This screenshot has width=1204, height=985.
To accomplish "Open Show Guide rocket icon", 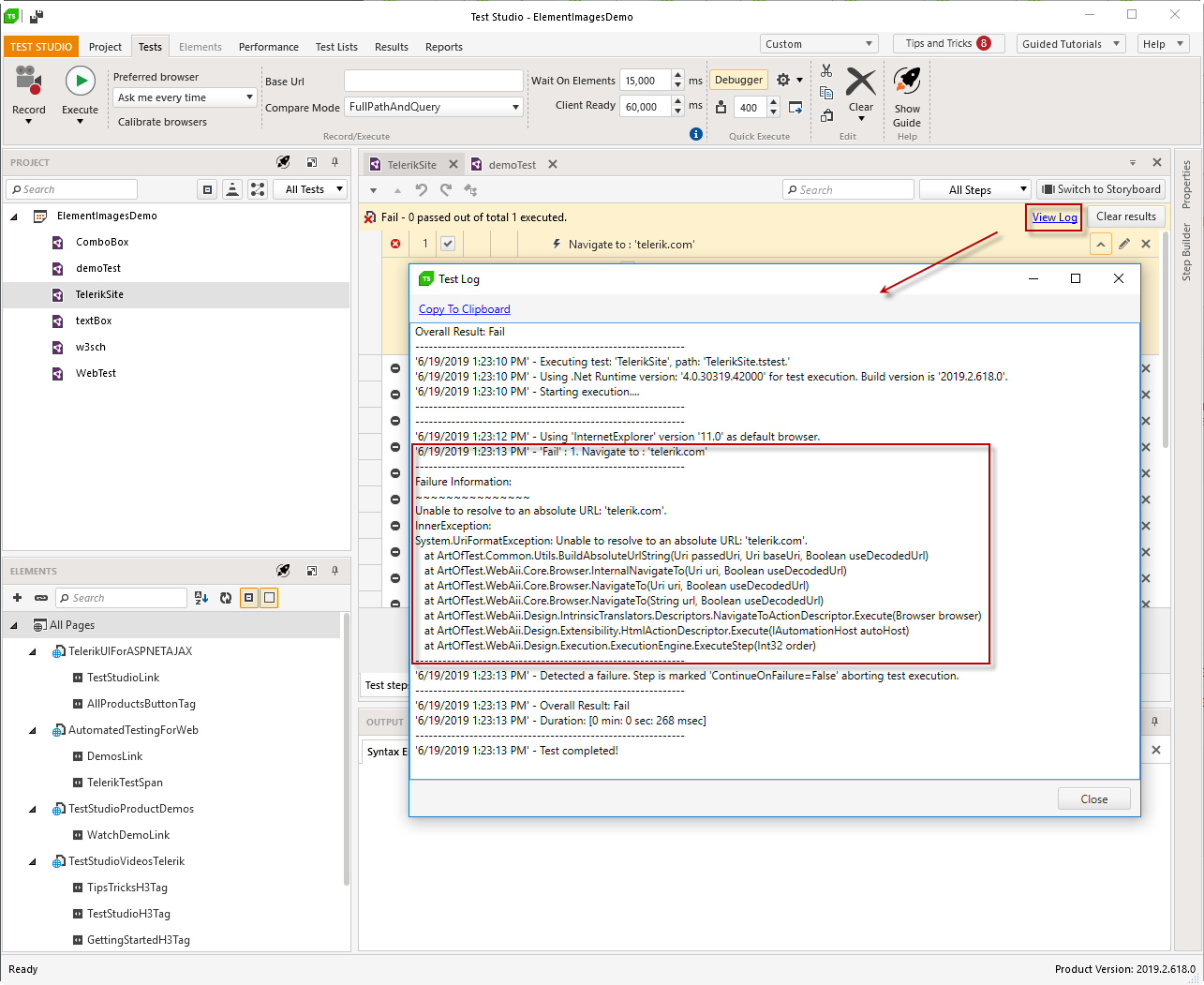I will [906, 82].
